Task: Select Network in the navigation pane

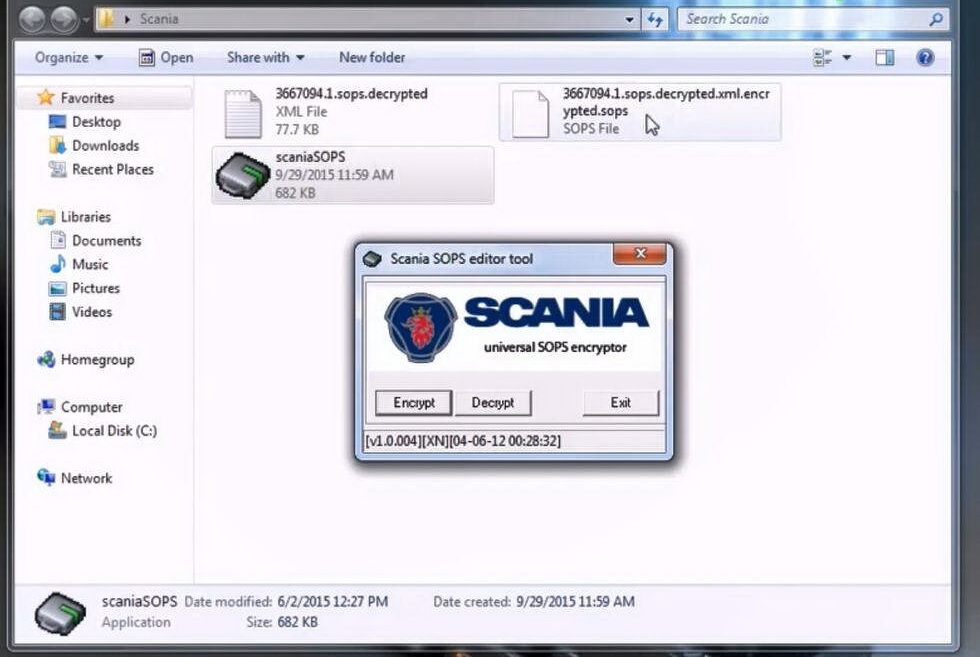Action: 86,478
